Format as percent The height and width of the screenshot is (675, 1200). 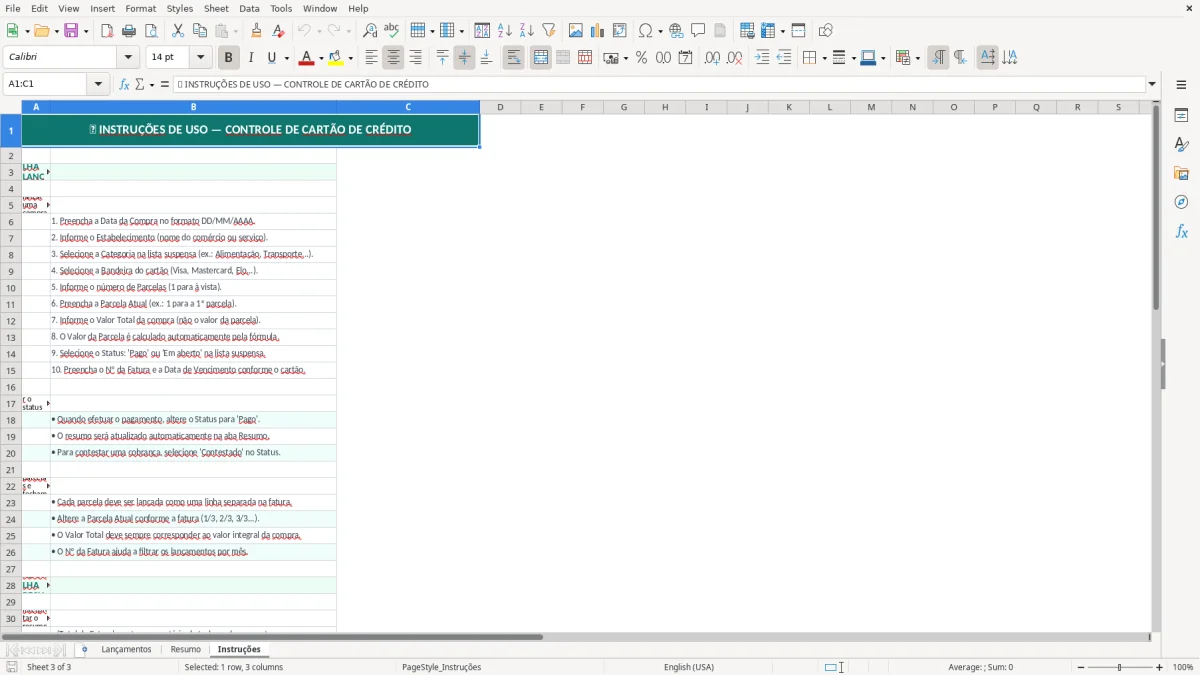pyautogui.click(x=641, y=58)
